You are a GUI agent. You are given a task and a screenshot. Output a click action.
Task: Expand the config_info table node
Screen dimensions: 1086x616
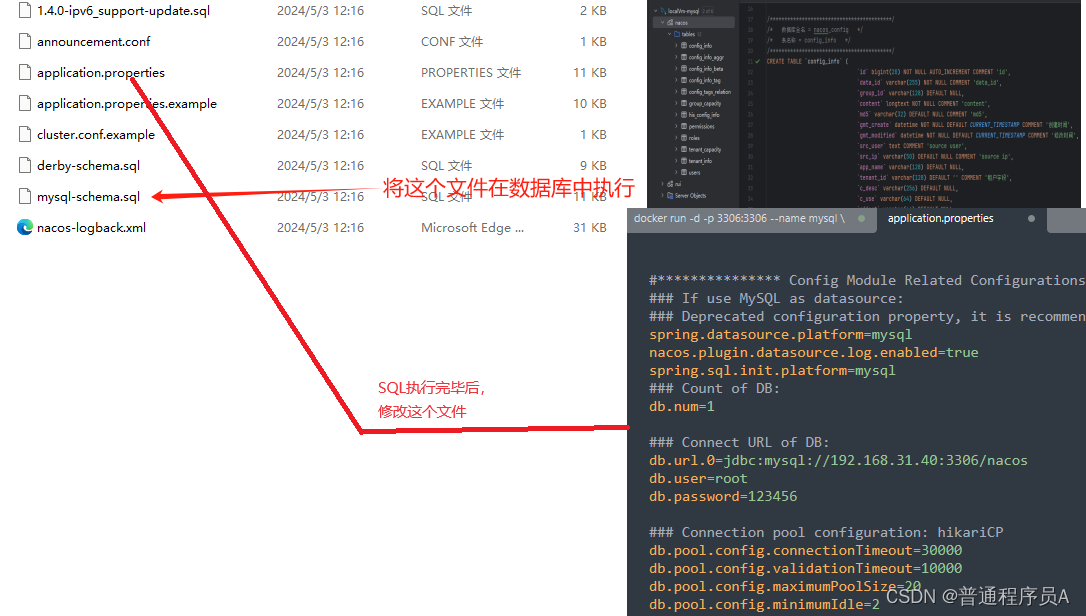(x=676, y=46)
